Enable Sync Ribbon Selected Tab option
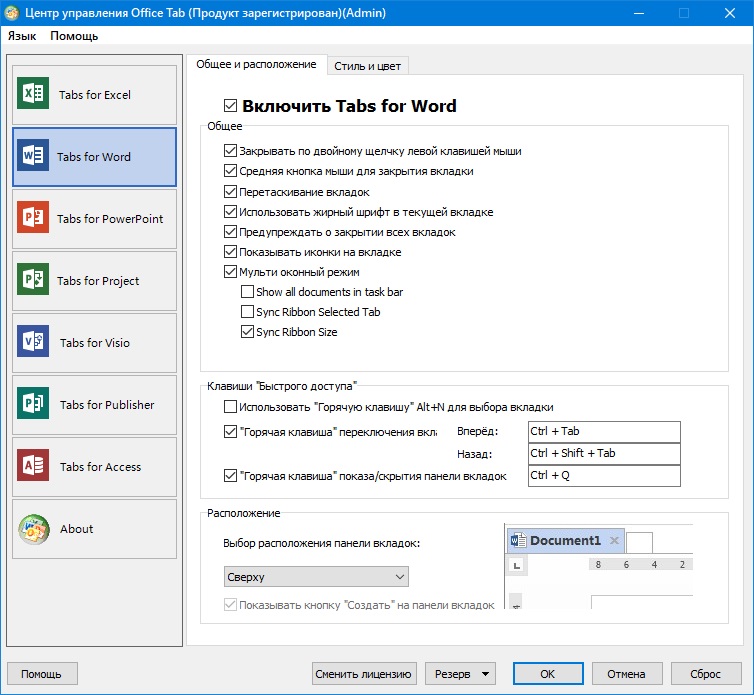Viewport: 754px width, 695px height. (248, 312)
